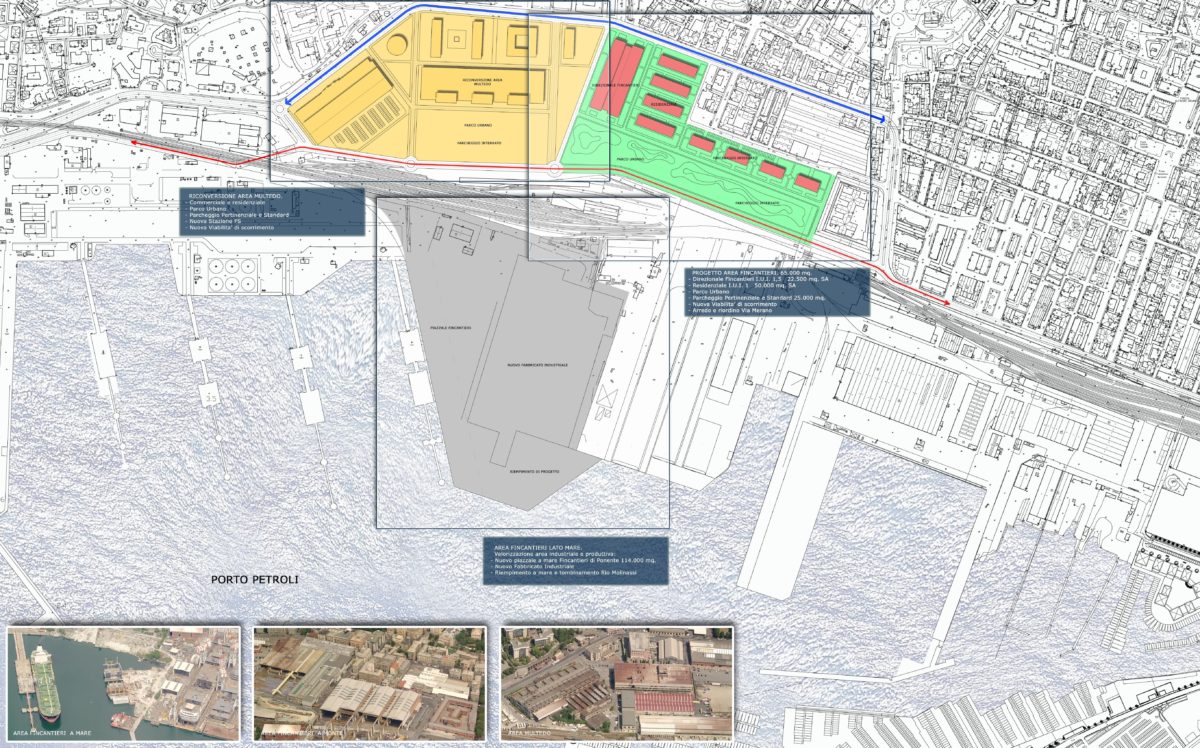This screenshot has height=748, width=1200.
Task: Select the Piazzale Fincantieri label
Action: (450, 328)
